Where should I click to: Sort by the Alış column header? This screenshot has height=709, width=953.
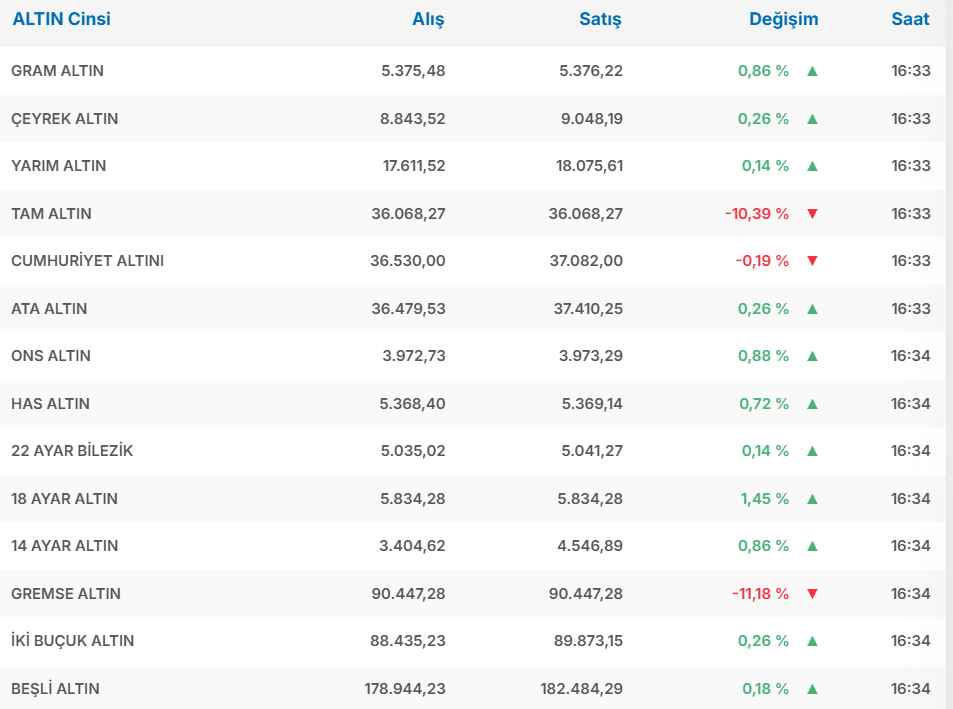428,19
